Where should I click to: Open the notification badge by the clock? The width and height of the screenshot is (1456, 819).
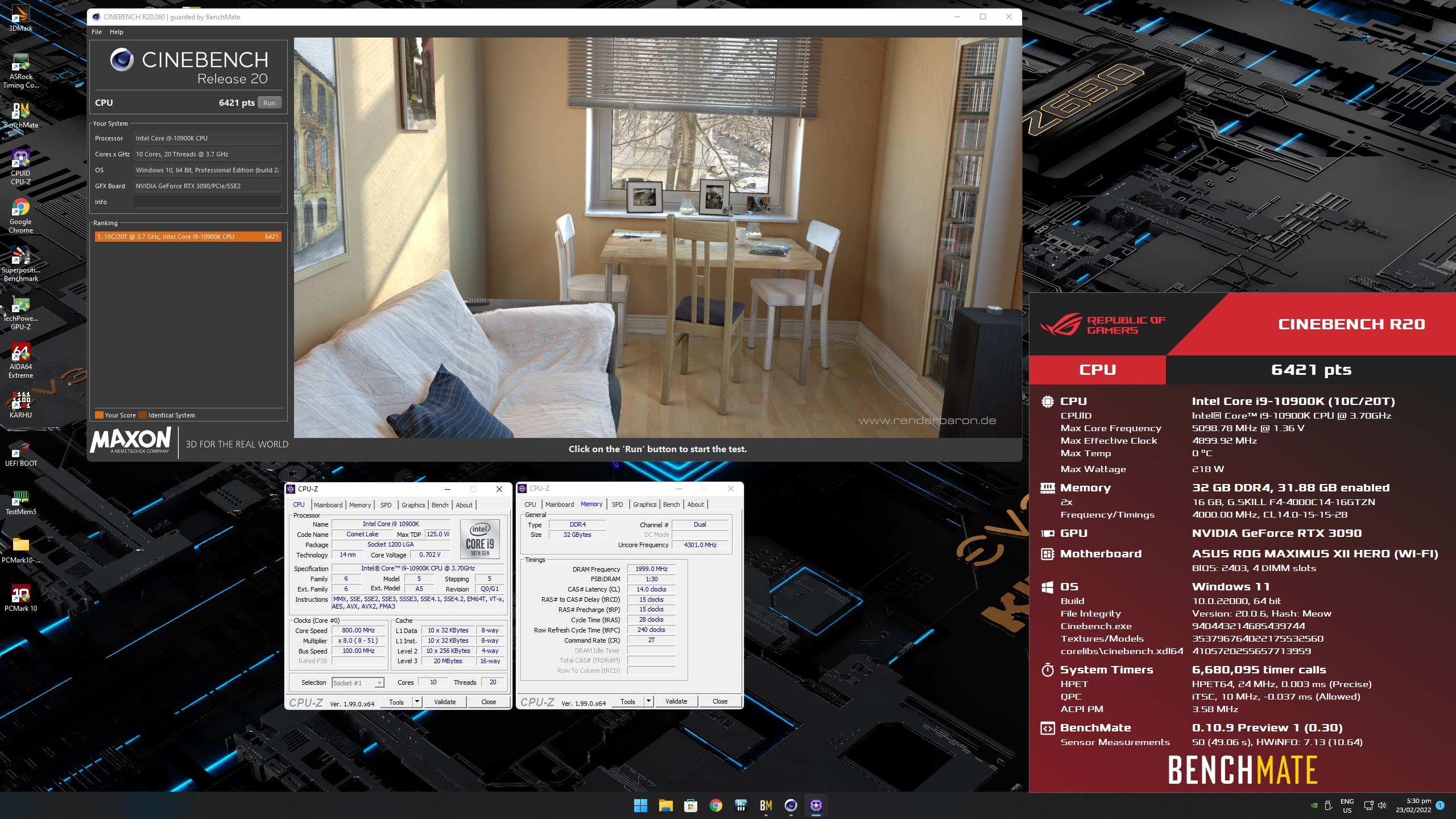[x=1440, y=805]
